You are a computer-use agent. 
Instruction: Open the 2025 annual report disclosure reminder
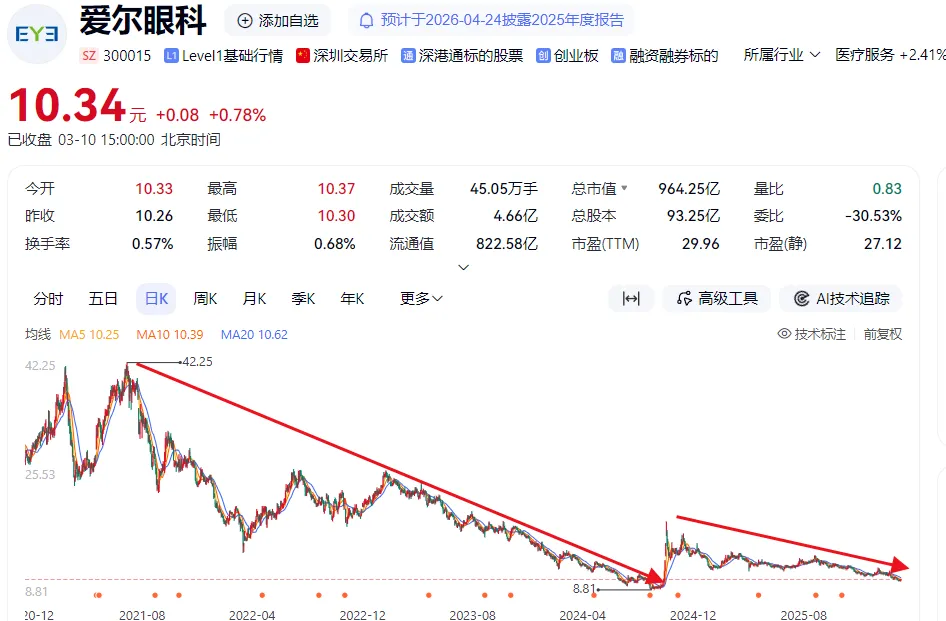490,21
